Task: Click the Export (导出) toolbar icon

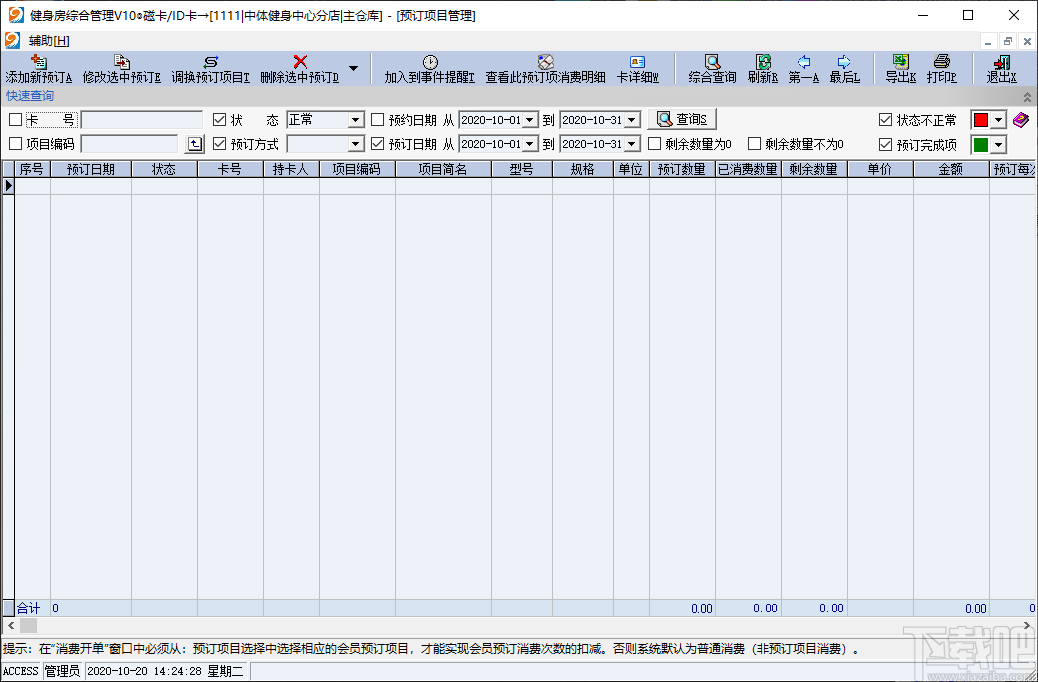Action: point(901,62)
